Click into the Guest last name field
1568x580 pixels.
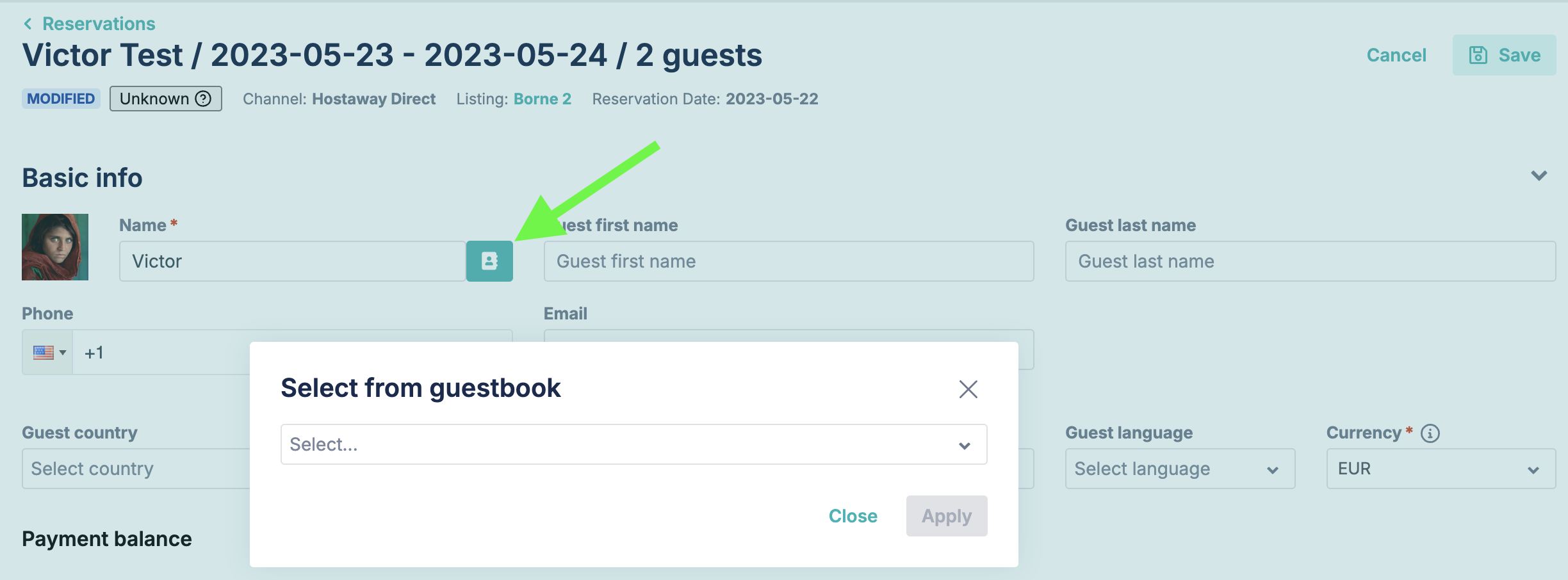[x=1311, y=261]
